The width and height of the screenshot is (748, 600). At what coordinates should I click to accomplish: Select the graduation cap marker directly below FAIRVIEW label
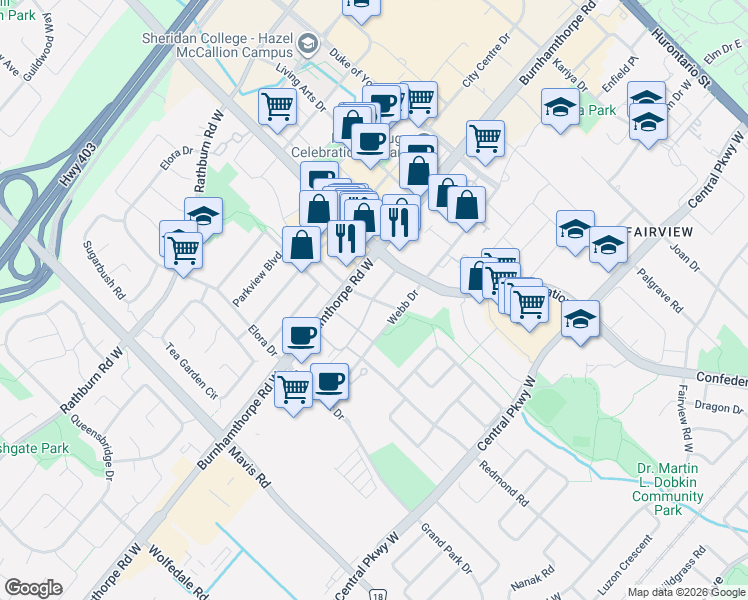pyautogui.click(x=608, y=246)
